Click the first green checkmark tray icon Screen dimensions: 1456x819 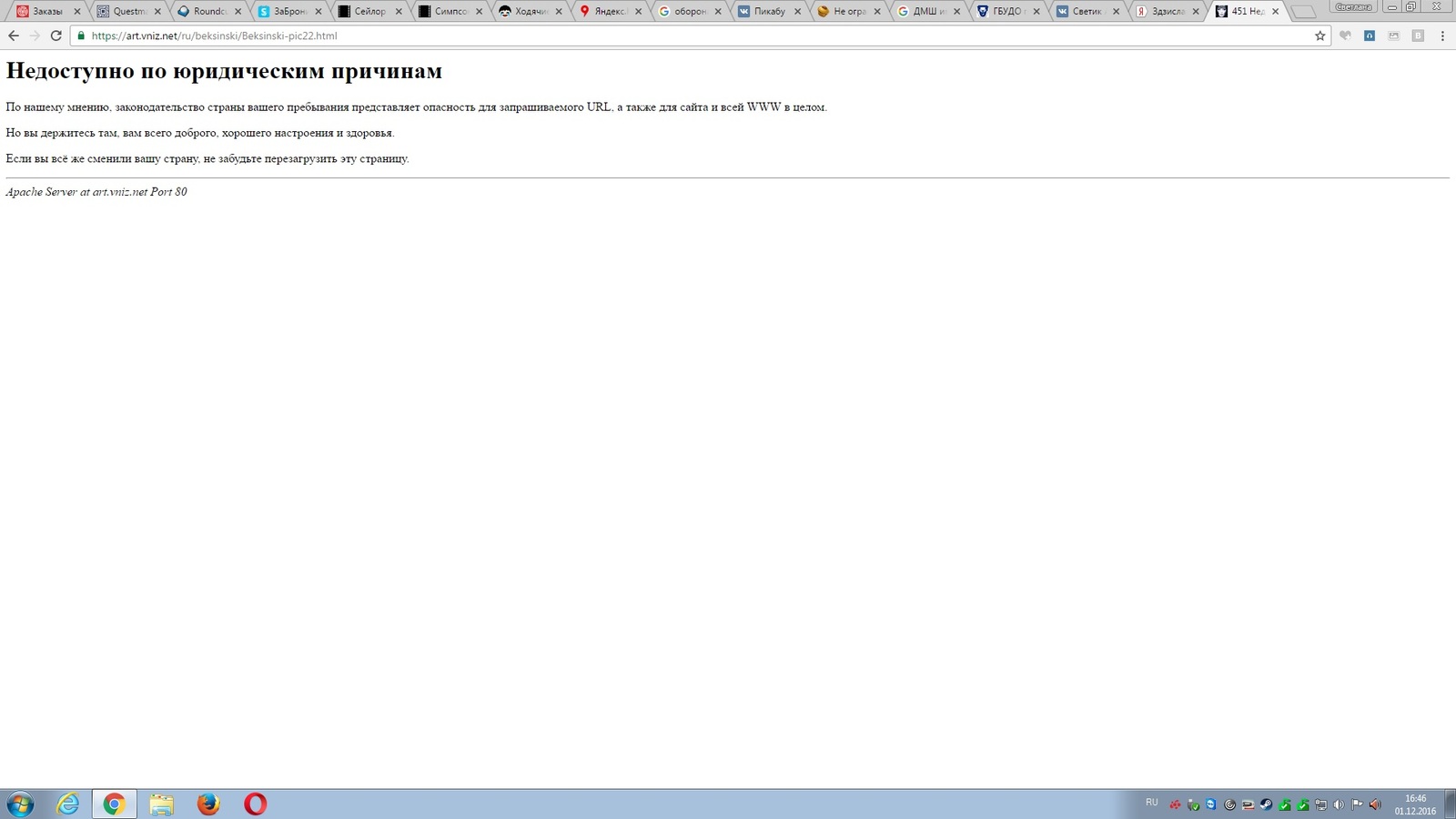tap(1284, 804)
